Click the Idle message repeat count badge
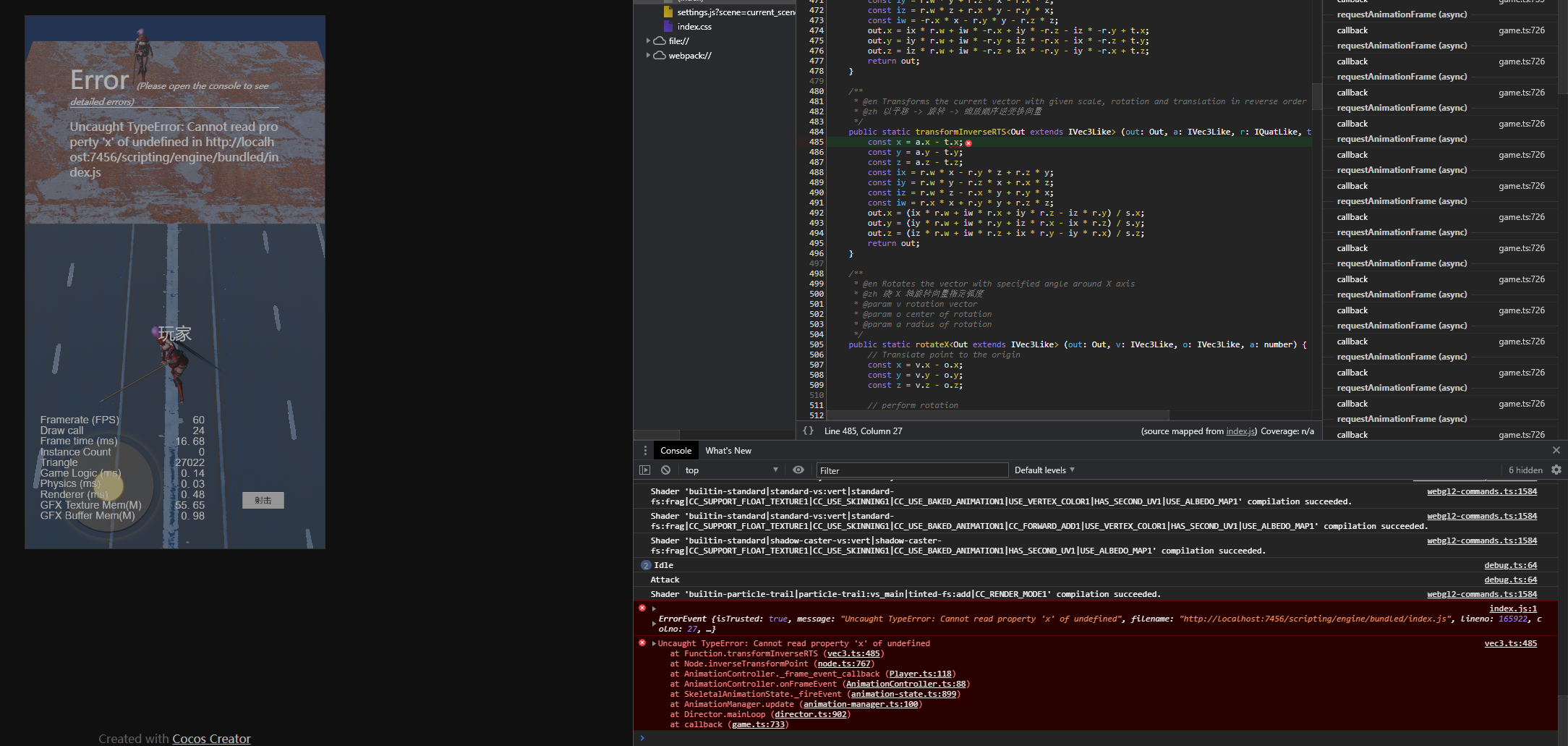The image size is (1568, 746). (646, 566)
